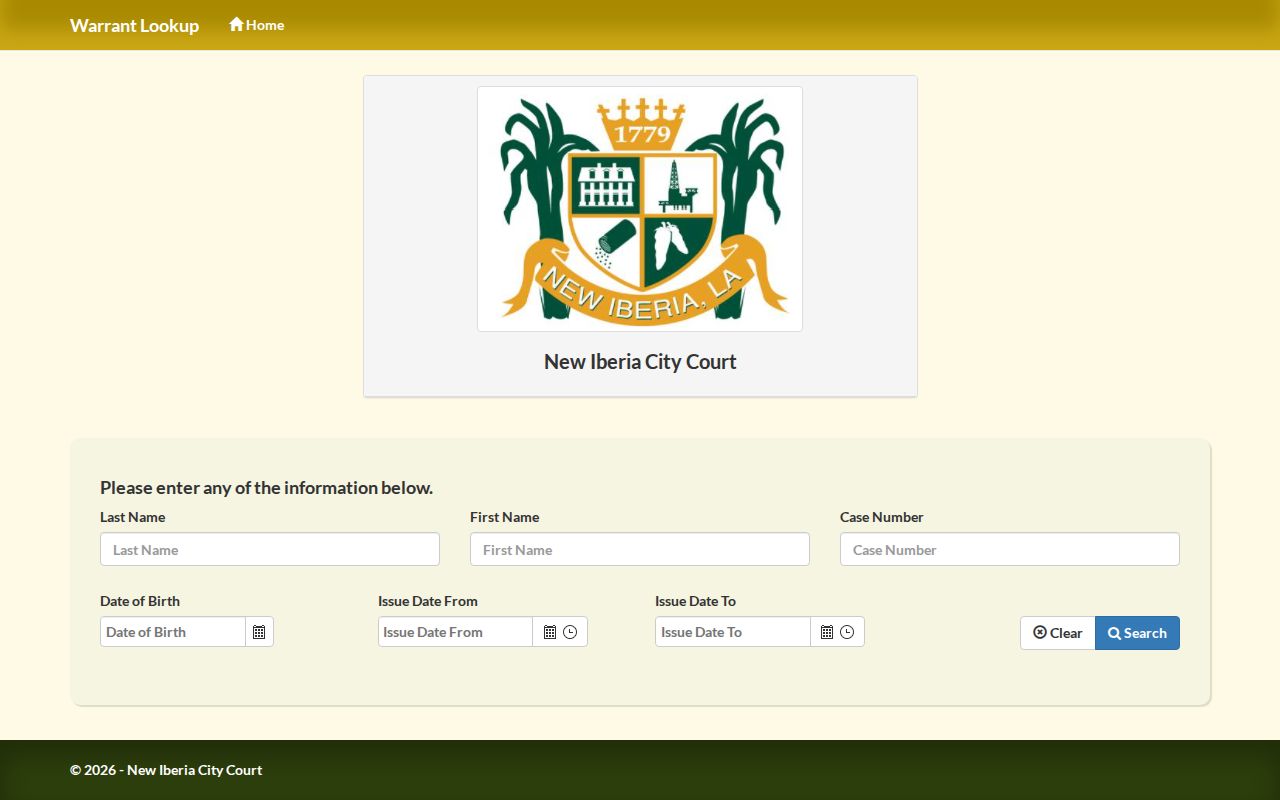Viewport: 1280px width, 800px height.
Task: Open the Issue Date To clock icon
Action: click(847, 632)
